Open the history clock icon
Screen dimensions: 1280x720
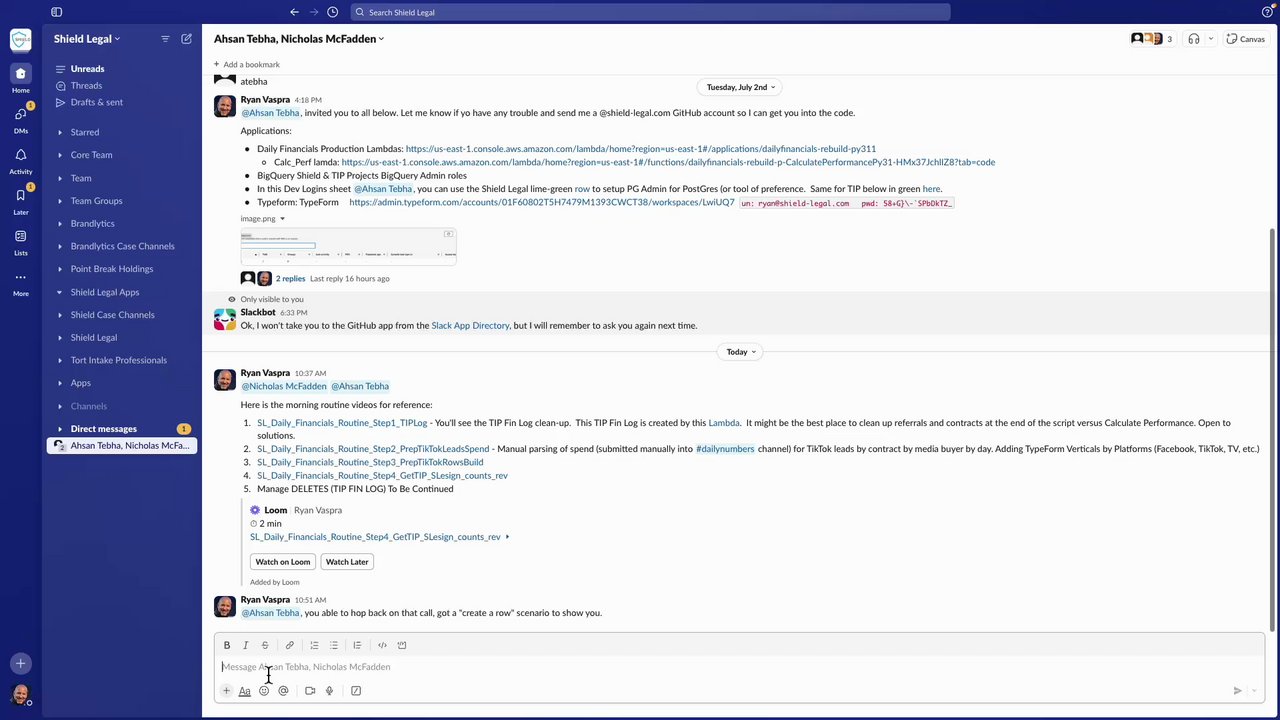click(x=333, y=12)
